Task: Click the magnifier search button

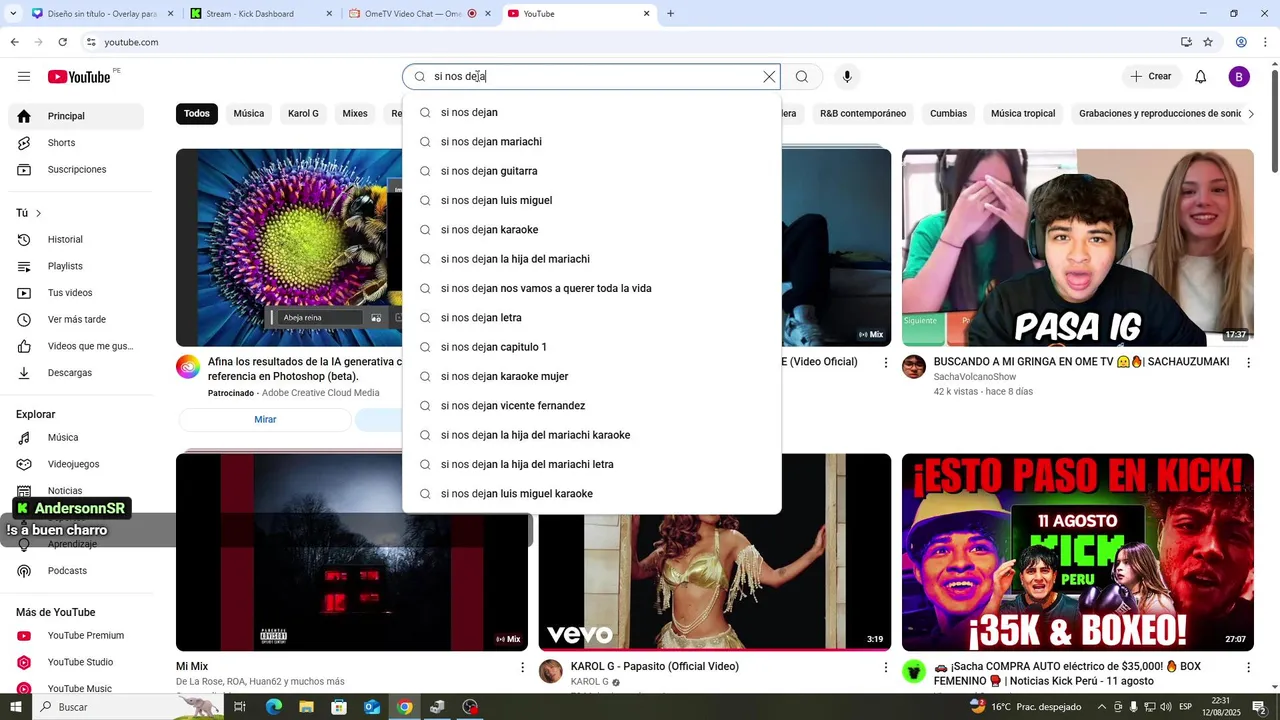Action: coord(802,77)
